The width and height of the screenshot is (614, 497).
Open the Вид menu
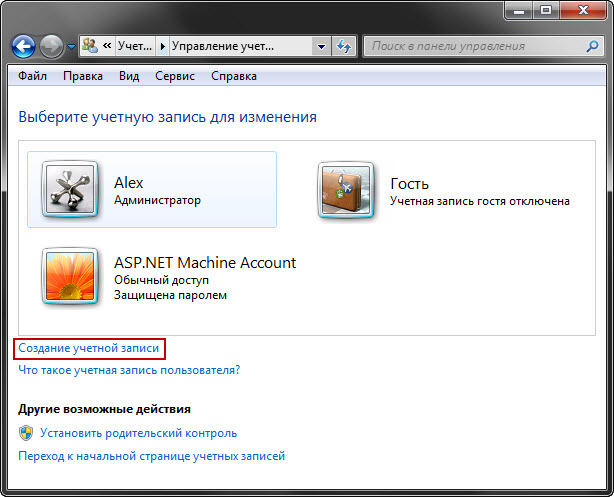(x=129, y=76)
